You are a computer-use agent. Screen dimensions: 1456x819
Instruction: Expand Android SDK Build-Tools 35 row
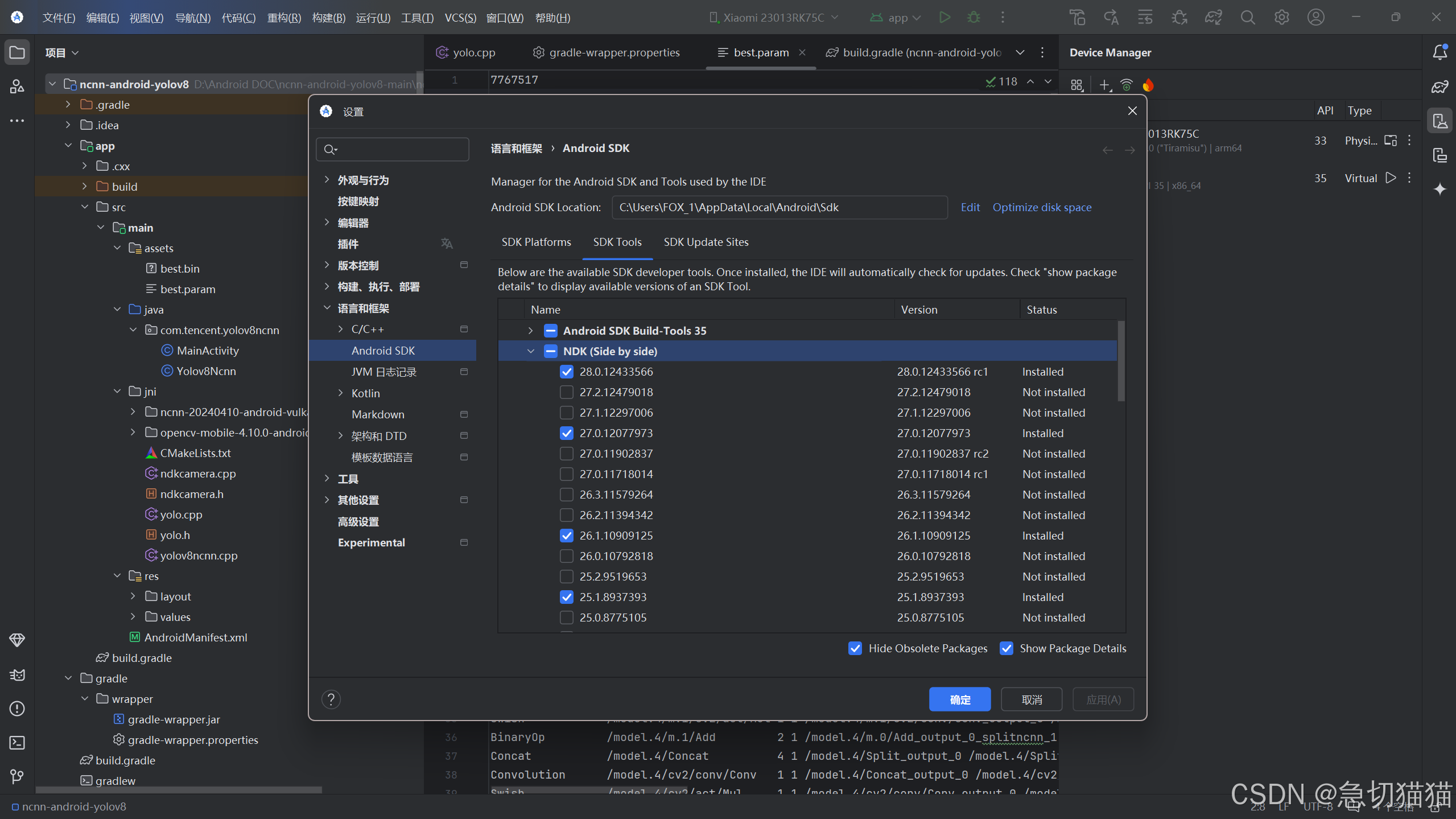(x=530, y=331)
